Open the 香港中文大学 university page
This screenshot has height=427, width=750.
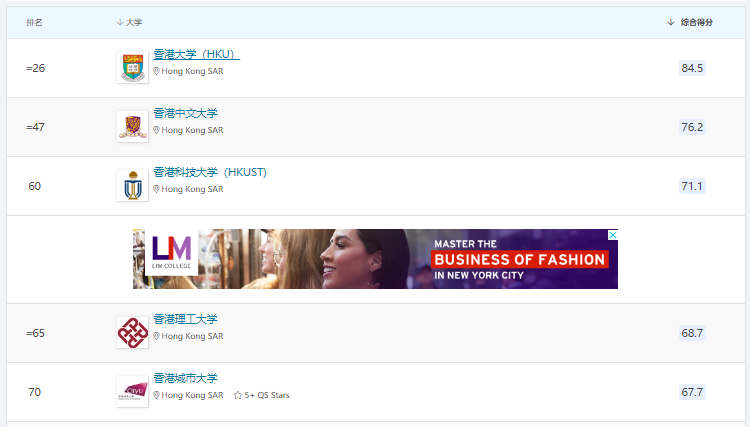[185, 113]
